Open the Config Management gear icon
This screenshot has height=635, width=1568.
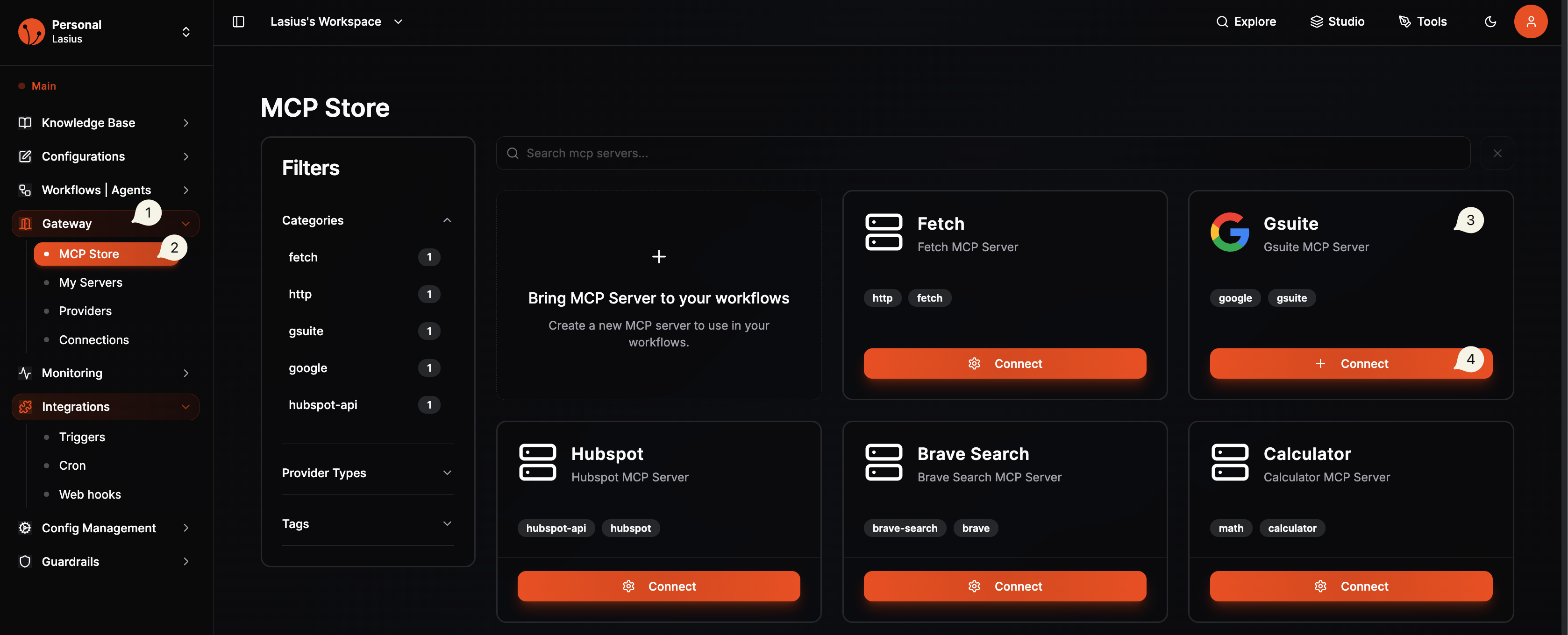25,528
